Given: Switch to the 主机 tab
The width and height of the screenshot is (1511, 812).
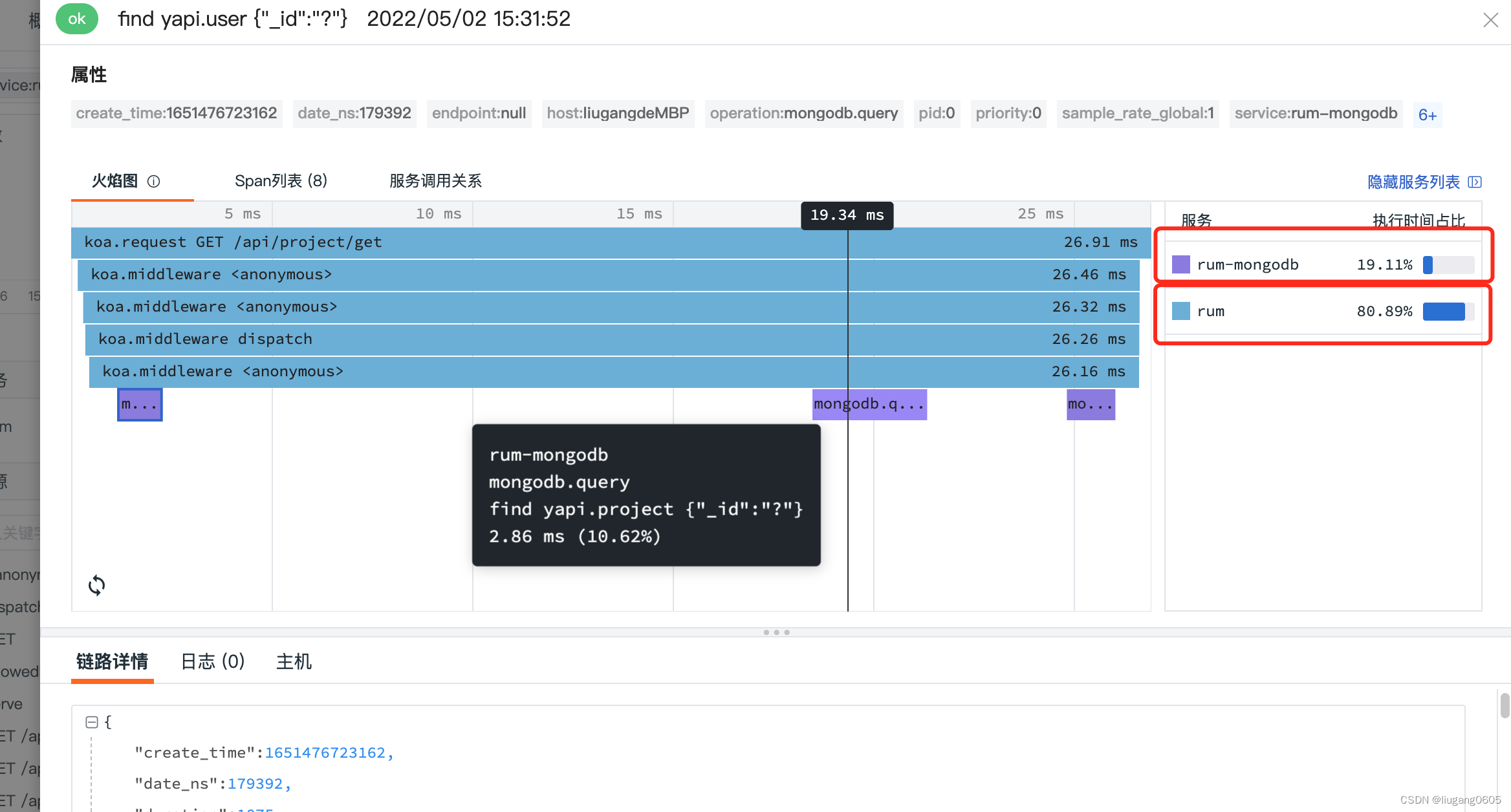Looking at the screenshot, I should tap(294, 661).
